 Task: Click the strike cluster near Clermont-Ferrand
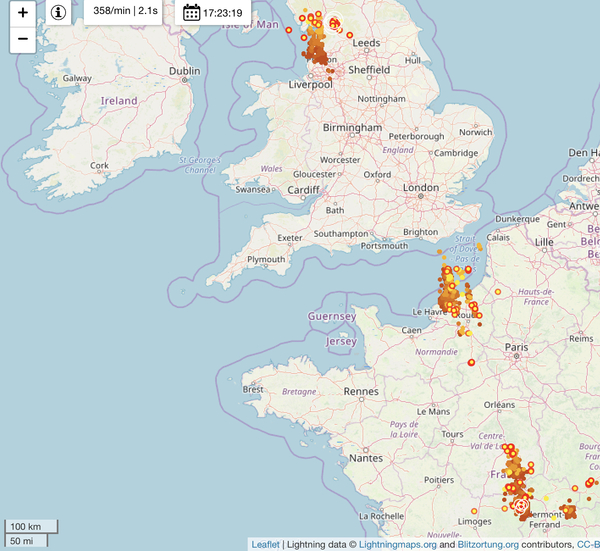pos(566,511)
